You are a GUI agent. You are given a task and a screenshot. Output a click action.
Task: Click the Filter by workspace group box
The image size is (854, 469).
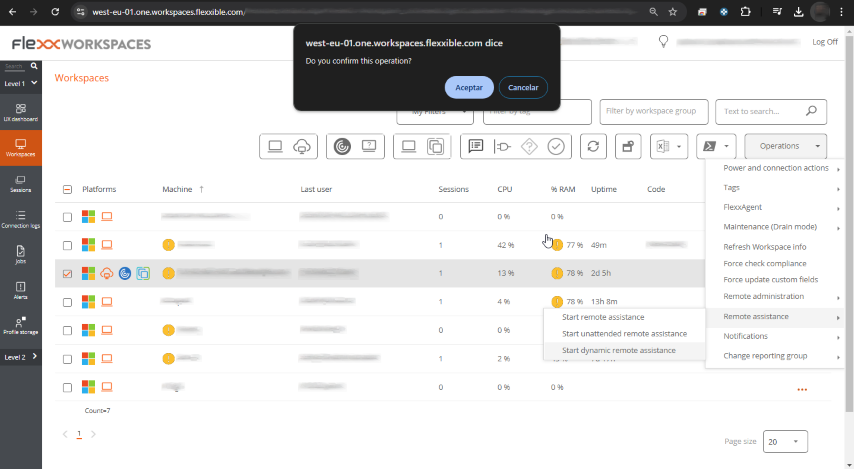point(654,111)
